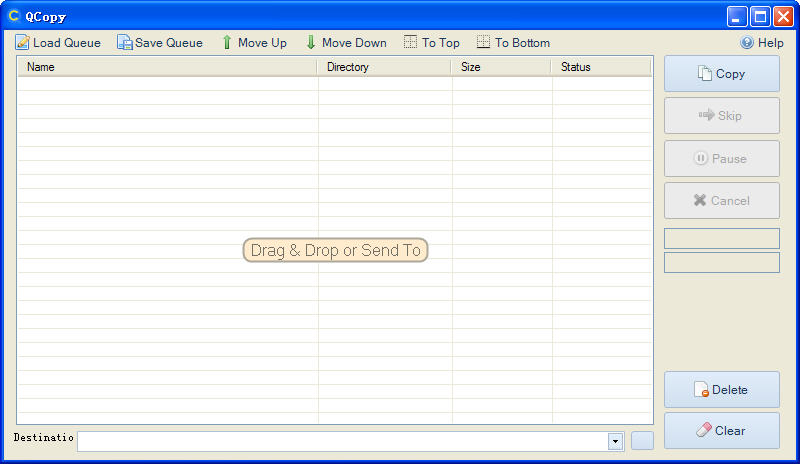Image resolution: width=800 pixels, height=464 pixels.
Task: Remove selected item with the Delete button
Action: pyautogui.click(x=721, y=390)
